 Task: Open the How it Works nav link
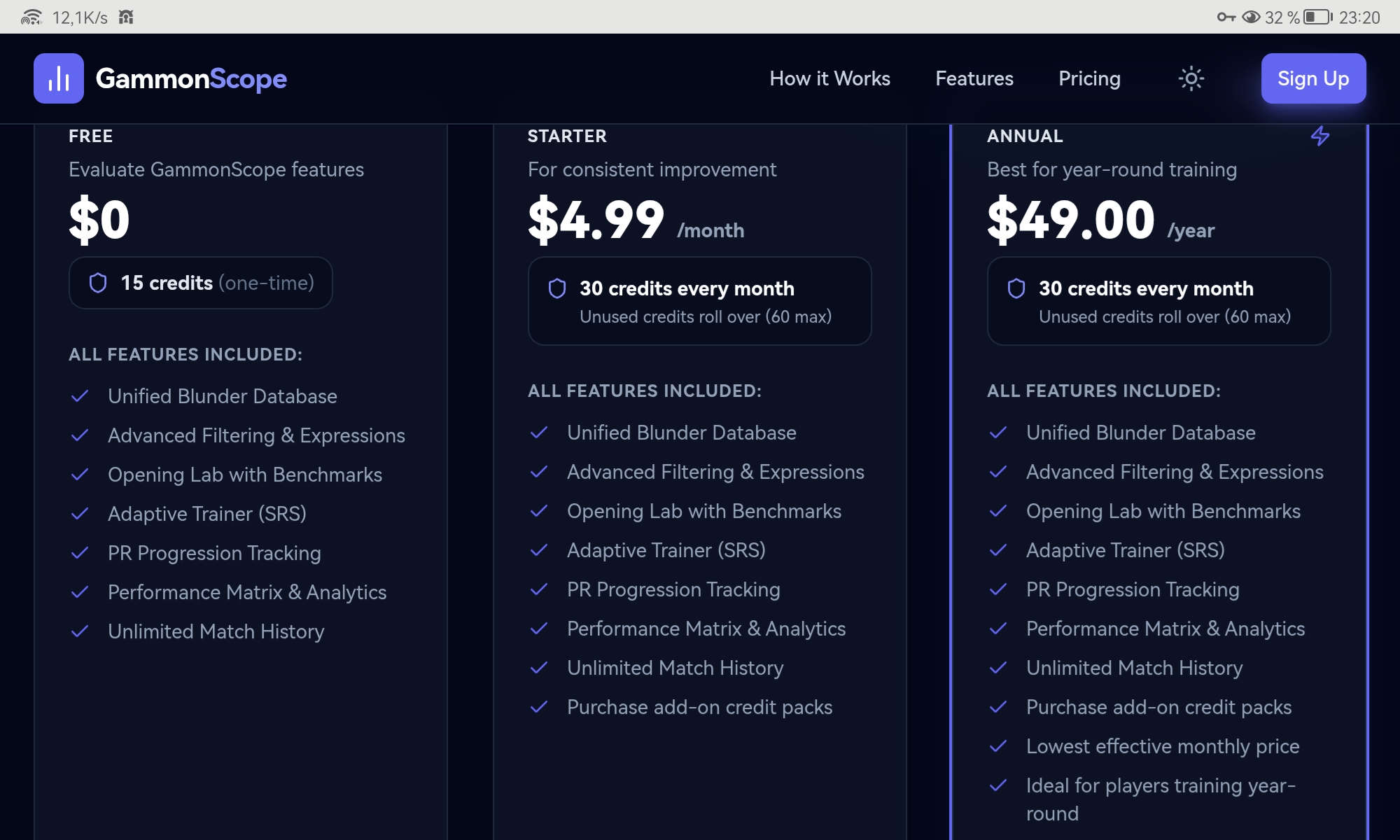tap(830, 78)
